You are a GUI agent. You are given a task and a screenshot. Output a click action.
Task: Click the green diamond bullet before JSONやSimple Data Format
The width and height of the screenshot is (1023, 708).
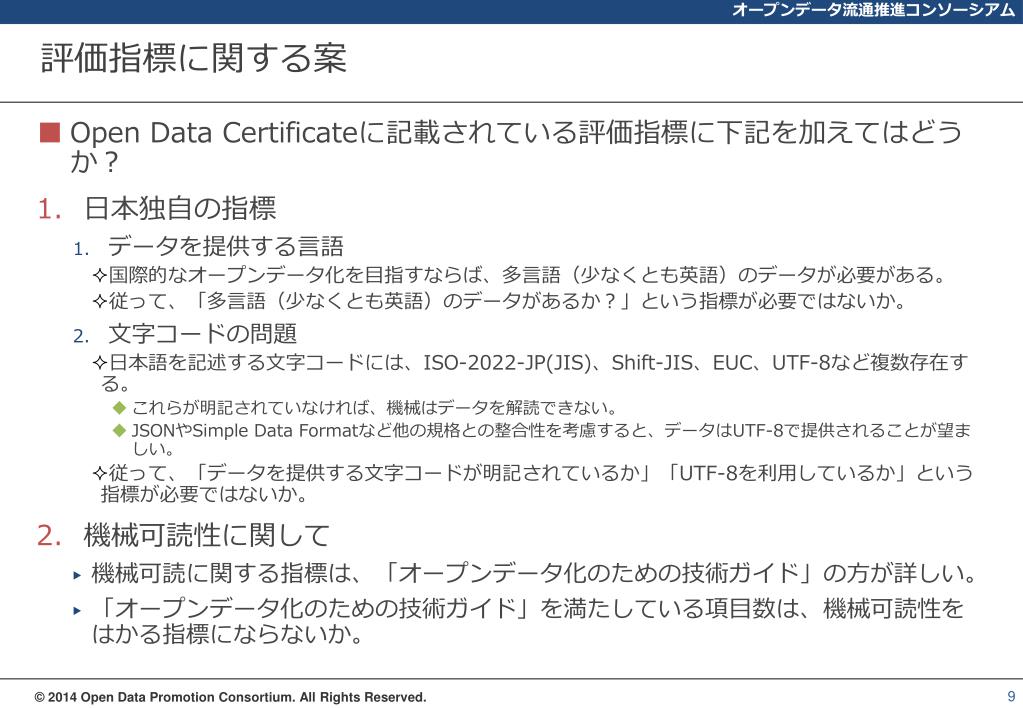119,430
